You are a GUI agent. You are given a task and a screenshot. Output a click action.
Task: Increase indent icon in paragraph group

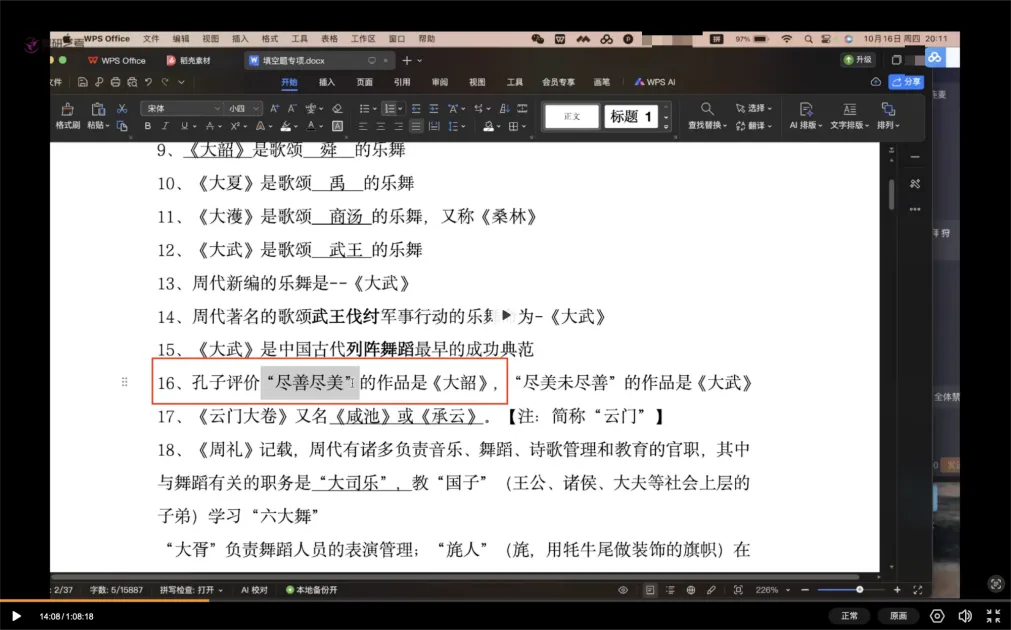coord(434,108)
